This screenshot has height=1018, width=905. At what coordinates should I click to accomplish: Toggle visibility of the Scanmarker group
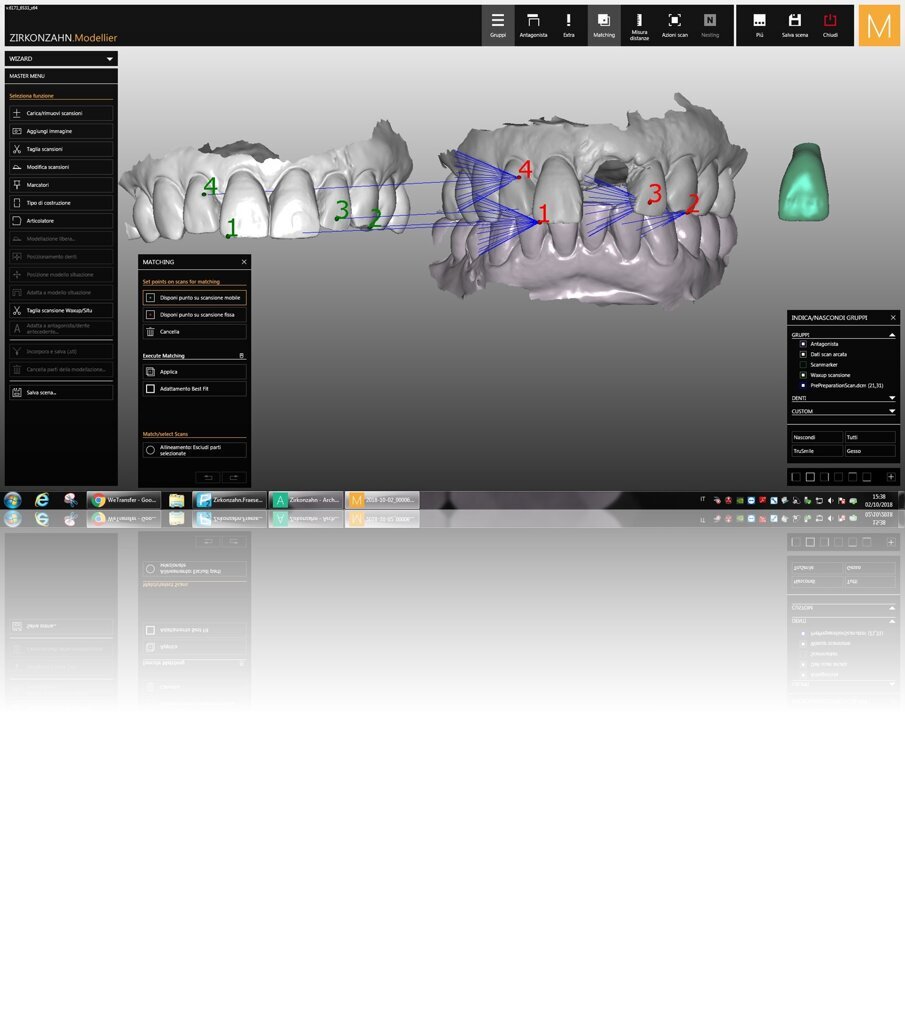802,365
